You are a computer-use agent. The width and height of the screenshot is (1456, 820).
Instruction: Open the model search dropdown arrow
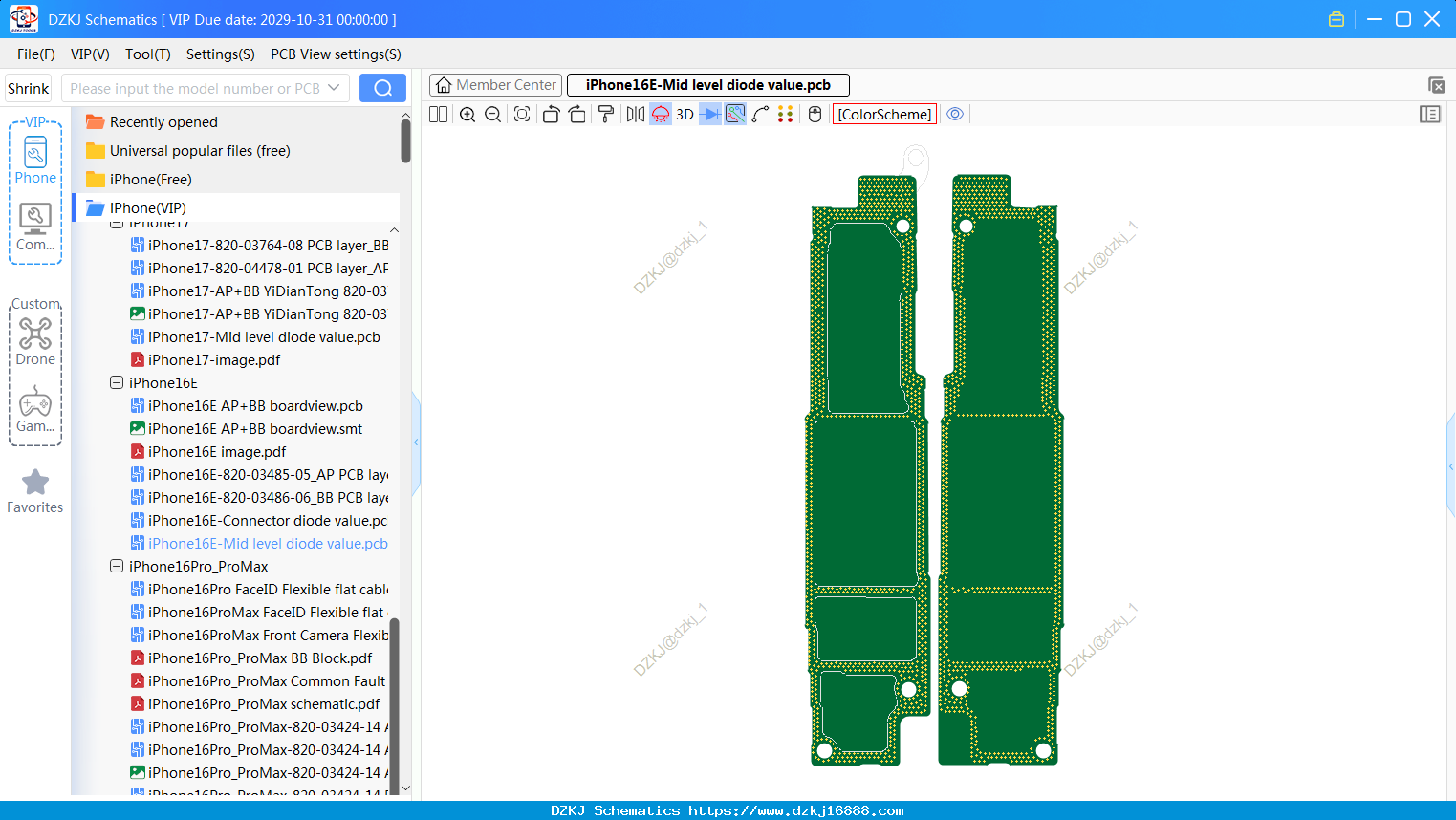pyautogui.click(x=334, y=88)
